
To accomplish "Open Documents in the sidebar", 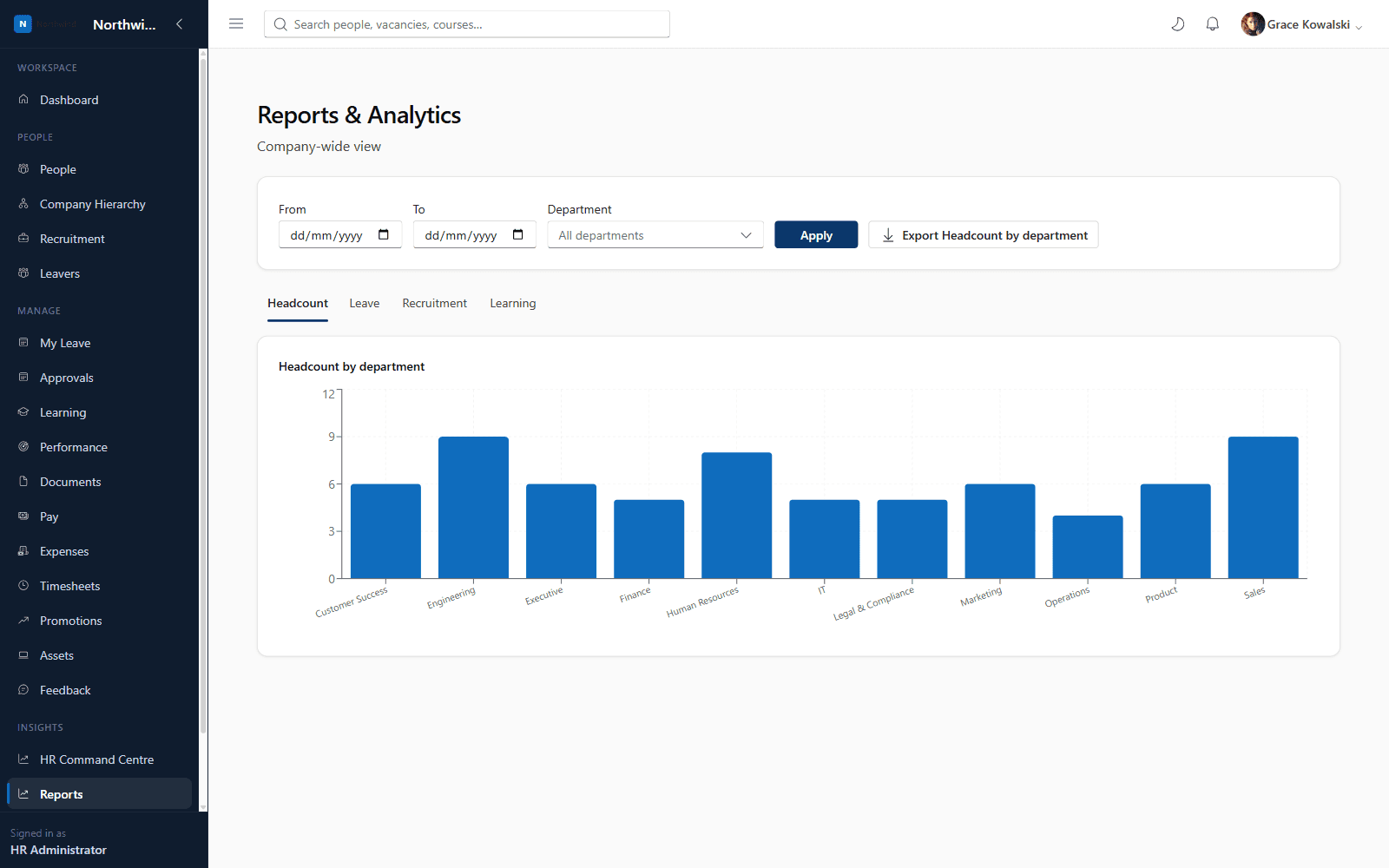I will [x=99, y=482].
